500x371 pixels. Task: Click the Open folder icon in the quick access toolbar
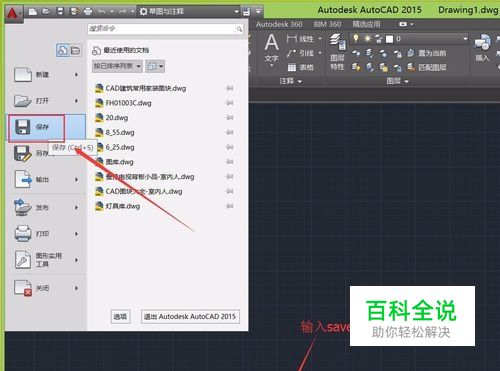pos(46,12)
